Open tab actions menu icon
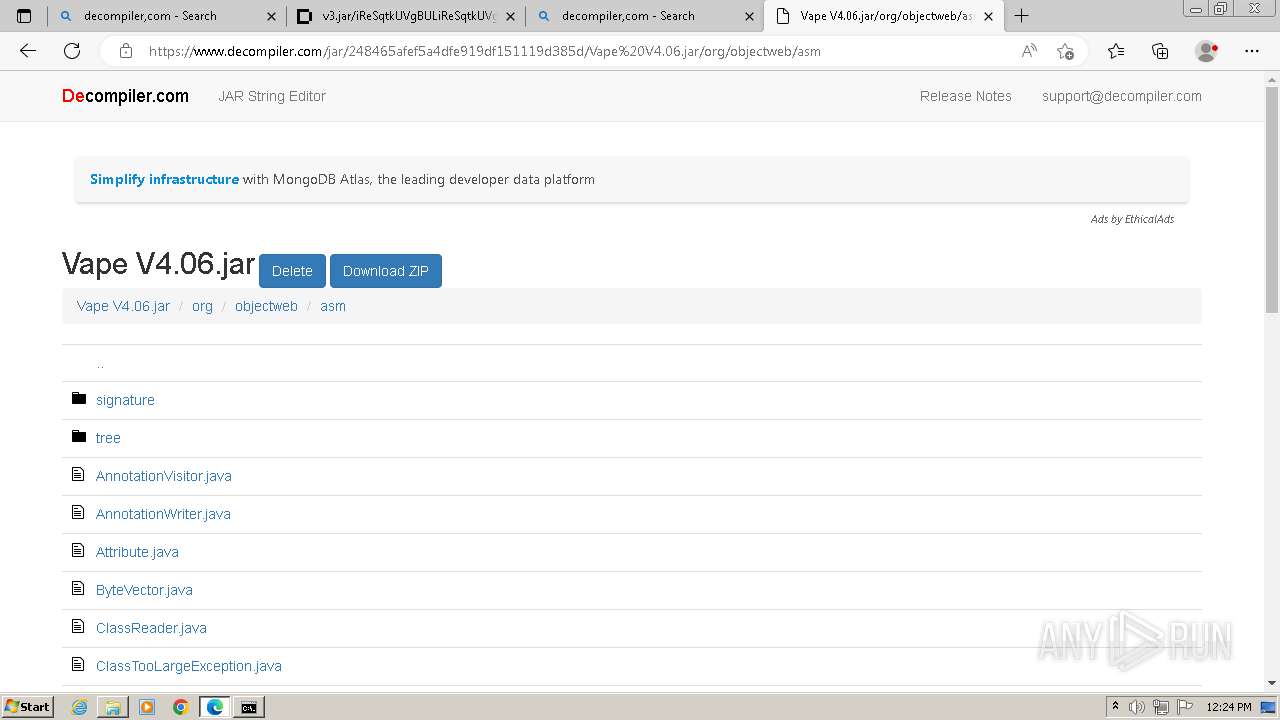 click(x=24, y=16)
